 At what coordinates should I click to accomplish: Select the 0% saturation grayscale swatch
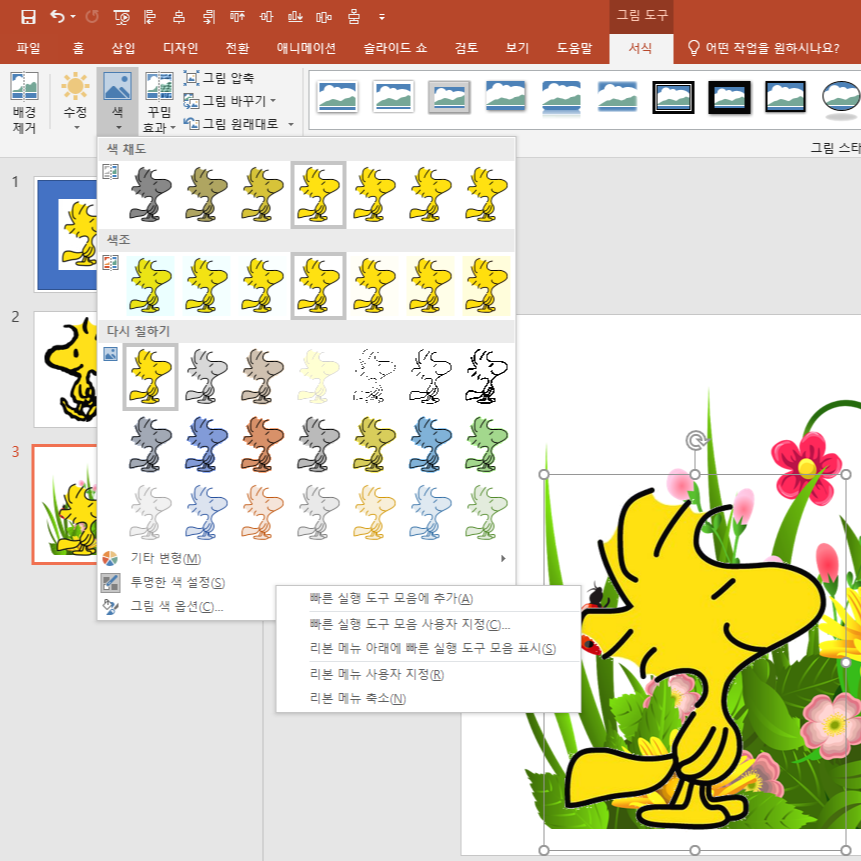coord(150,195)
